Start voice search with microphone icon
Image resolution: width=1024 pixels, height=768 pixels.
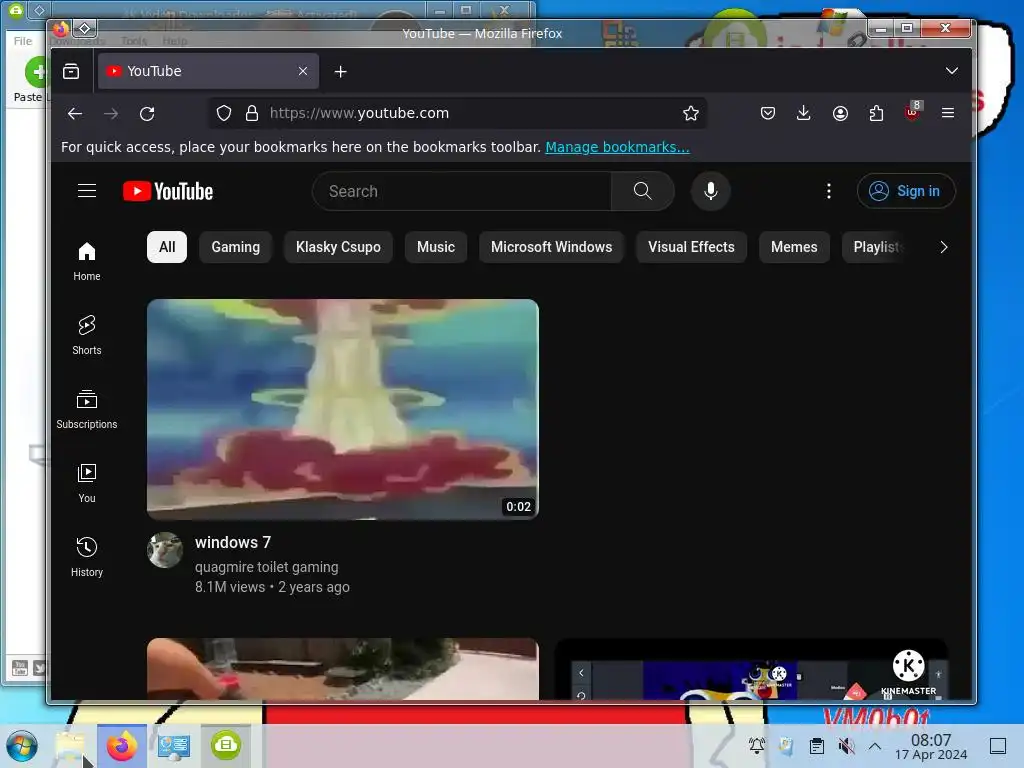click(711, 191)
